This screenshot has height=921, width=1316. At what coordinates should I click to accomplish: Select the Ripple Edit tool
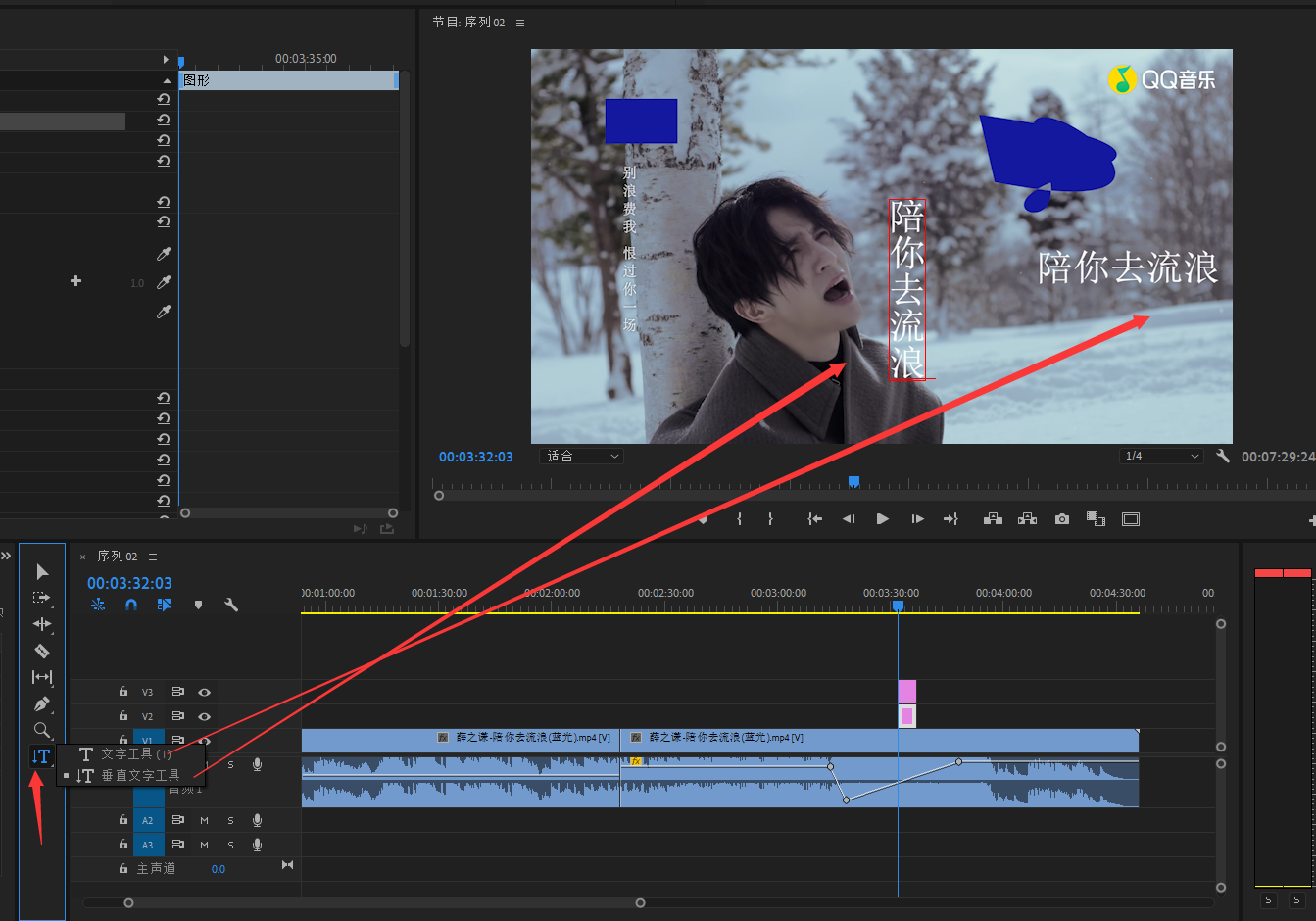pyautogui.click(x=42, y=624)
